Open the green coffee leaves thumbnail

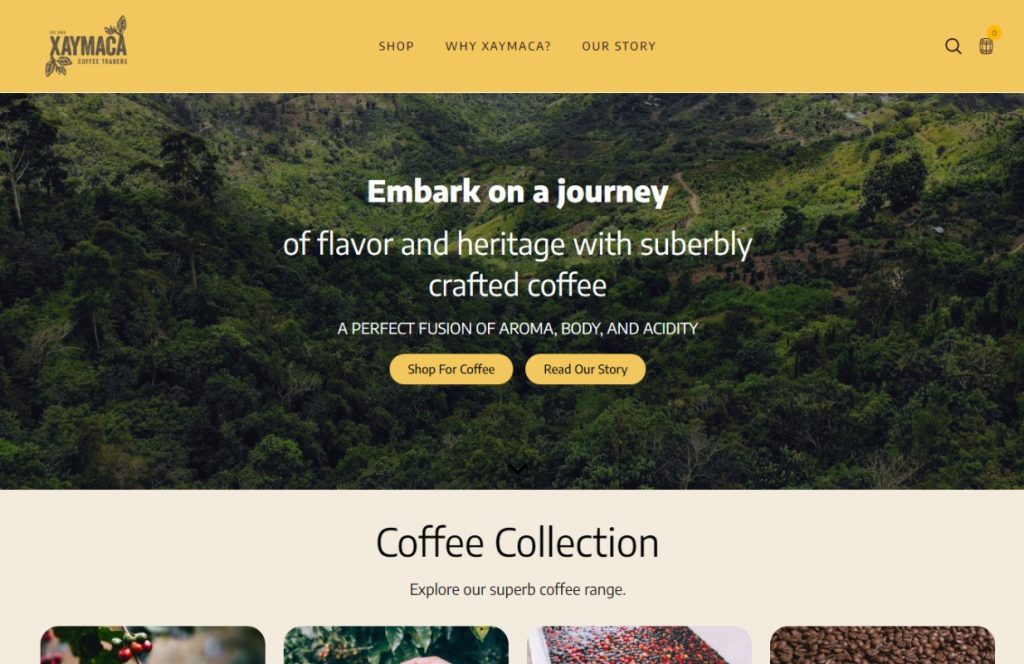point(396,645)
